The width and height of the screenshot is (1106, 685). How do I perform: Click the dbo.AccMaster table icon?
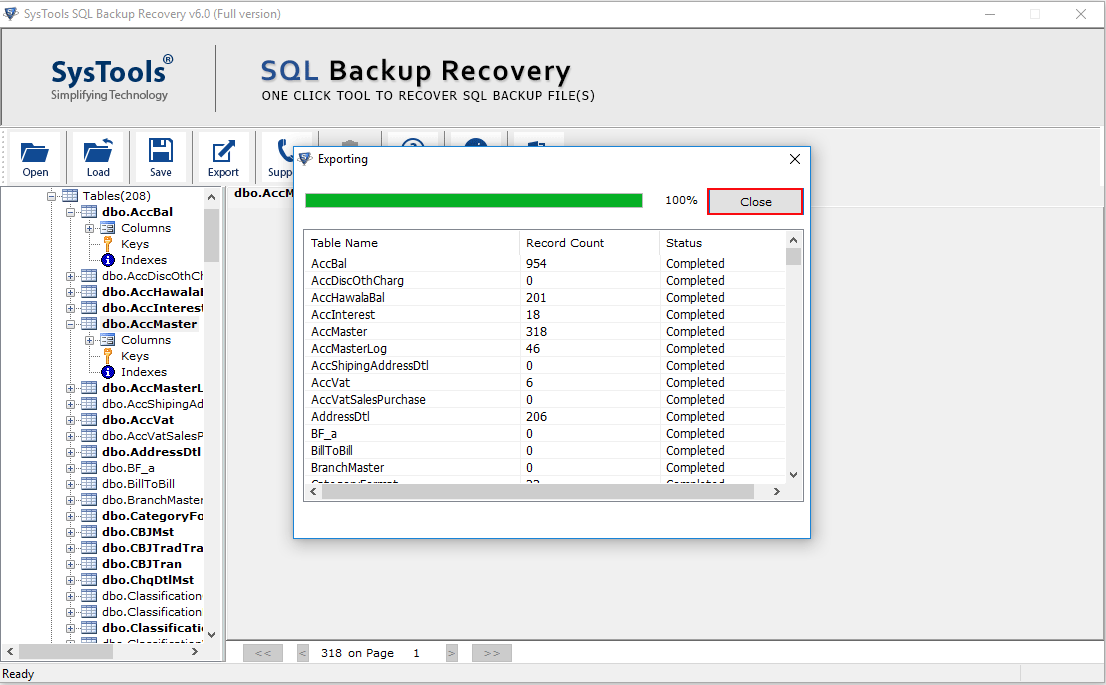tap(89, 325)
